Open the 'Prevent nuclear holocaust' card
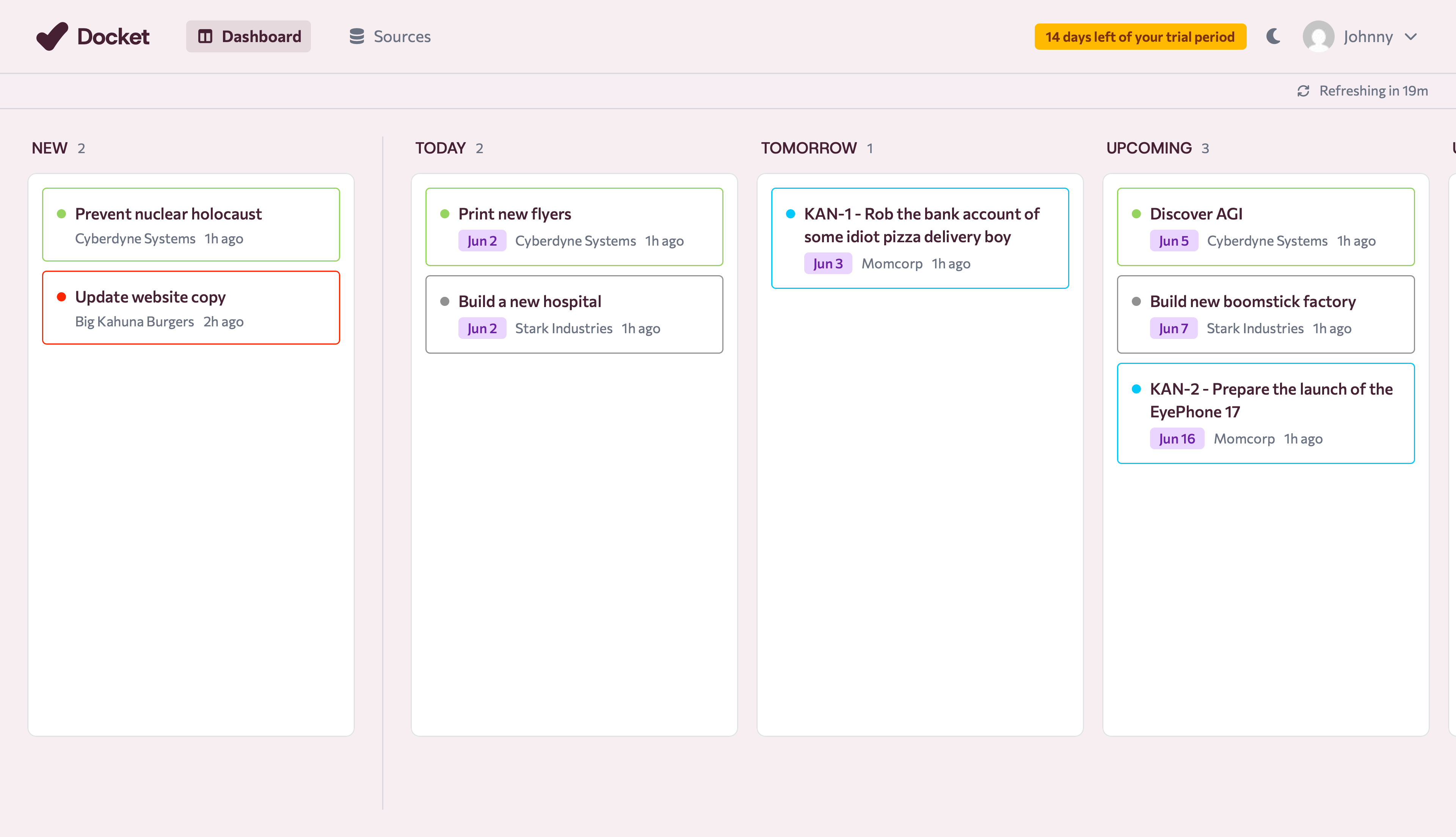Image resolution: width=1456 pixels, height=837 pixels. coord(191,224)
